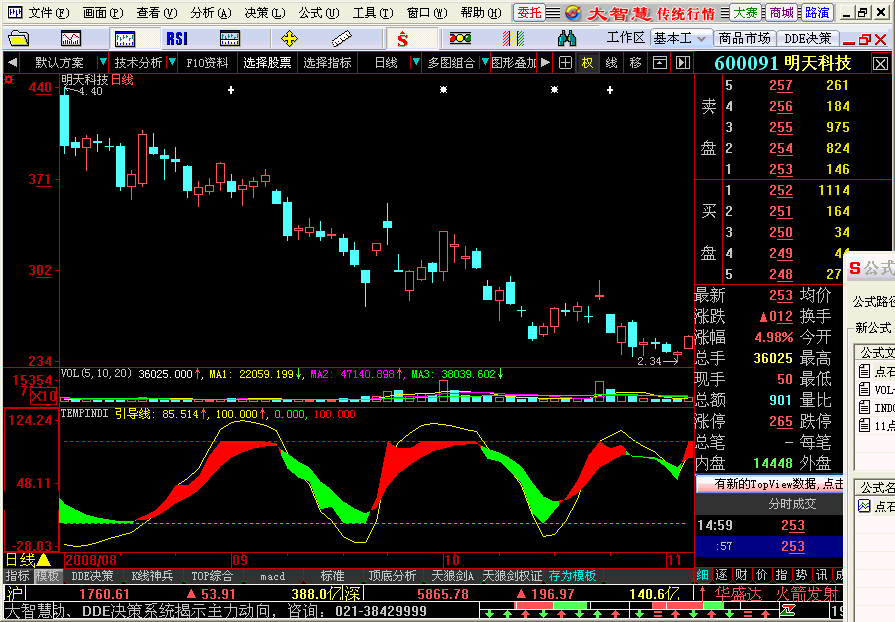The width and height of the screenshot is (895, 622).
Task: Open the 帮助(H) menu
Action: coord(481,13)
